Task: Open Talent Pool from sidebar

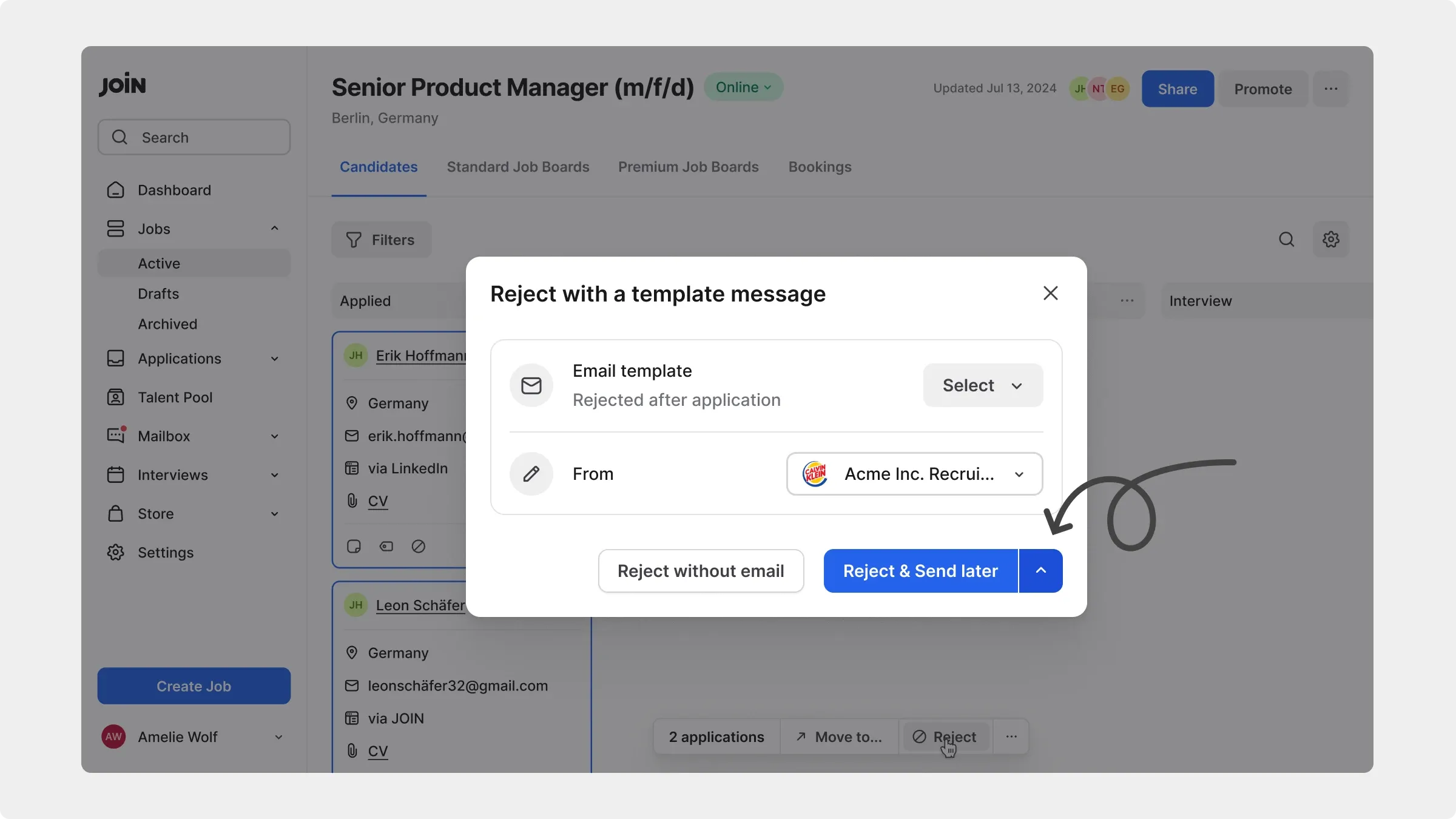Action: click(x=194, y=397)
